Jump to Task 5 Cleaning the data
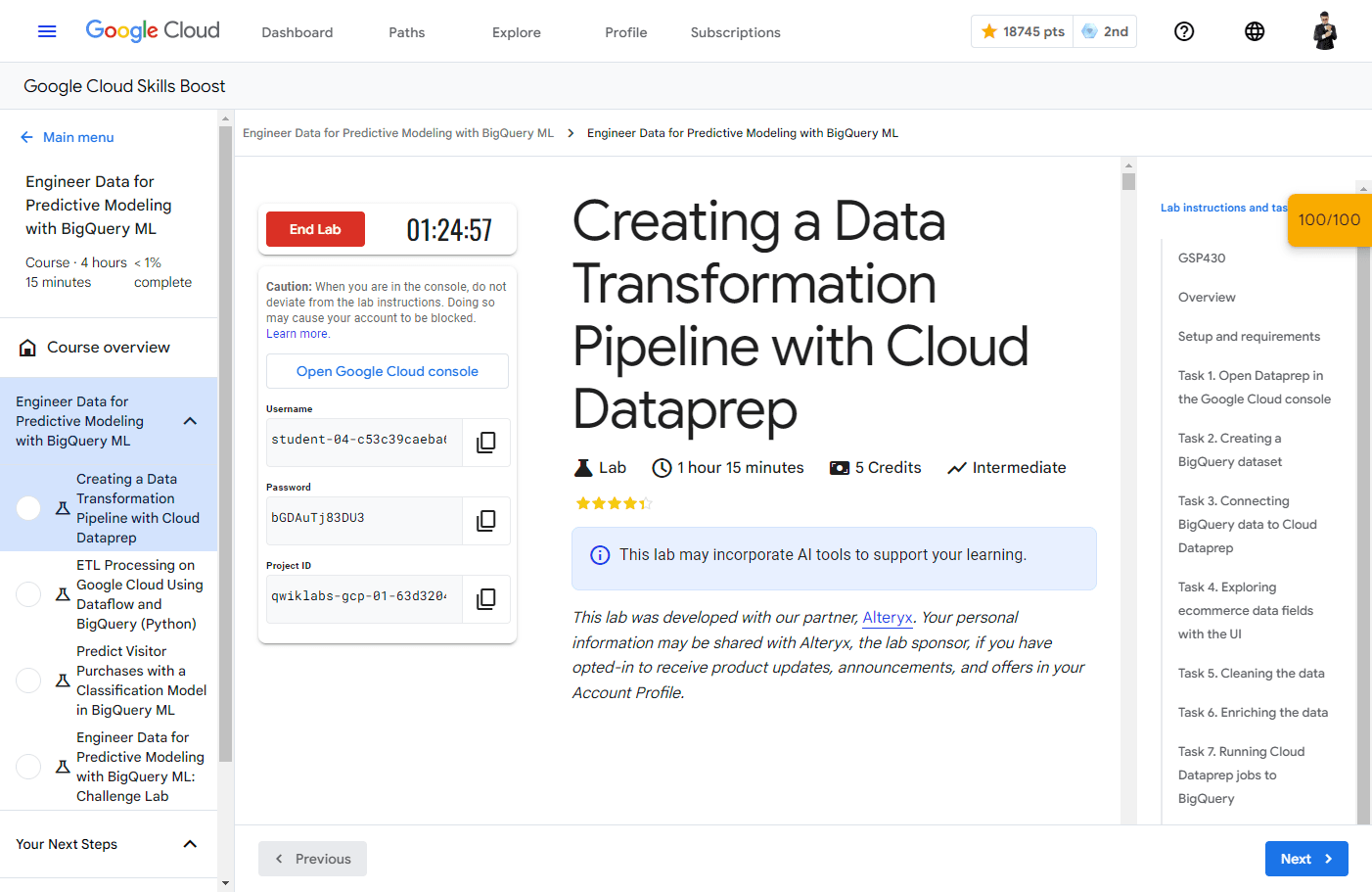Image resolution: width=1372 pixels, height=892 pixels. click(1252, 674)
